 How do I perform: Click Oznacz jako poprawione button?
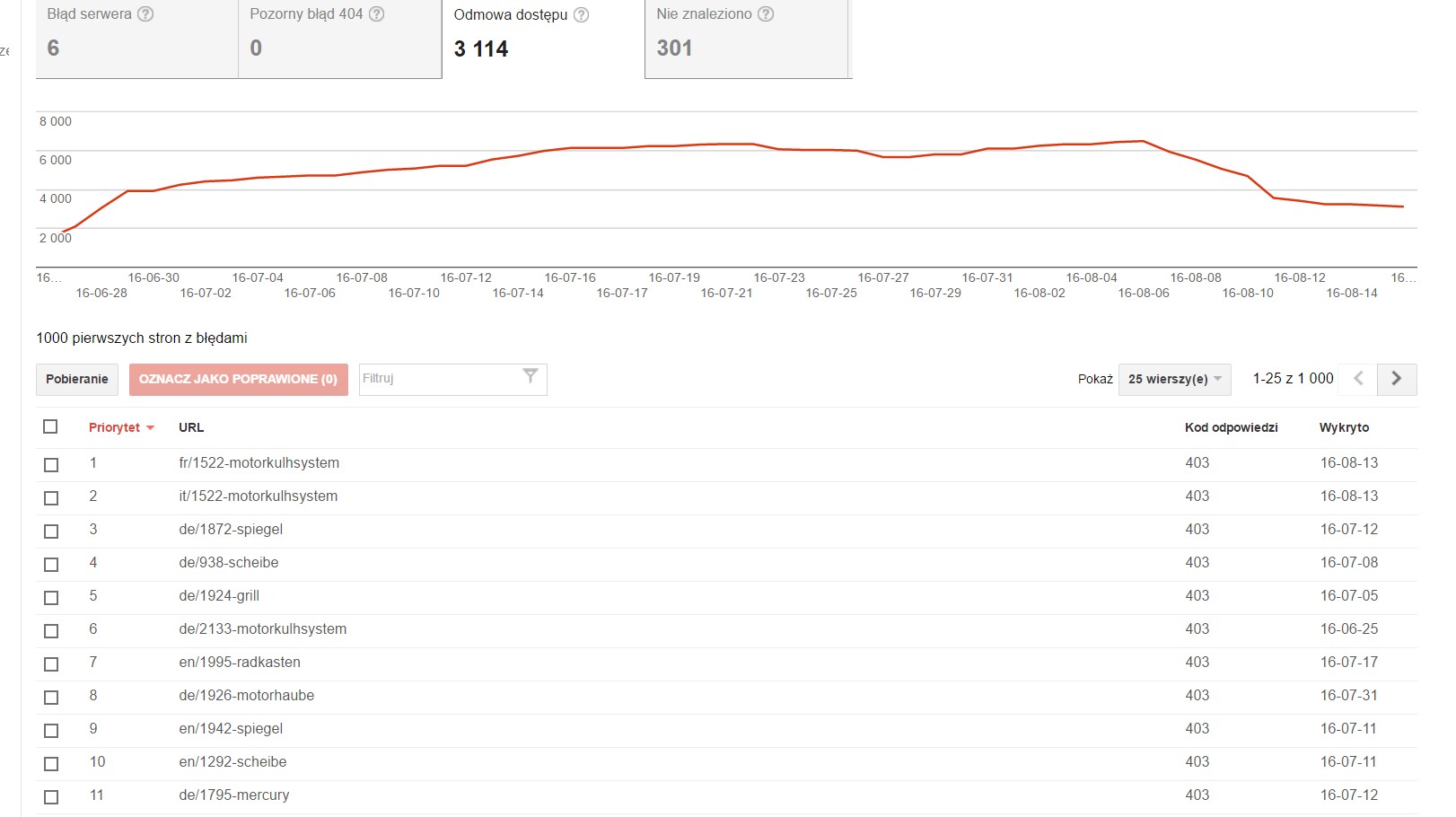tap(238, 379)
